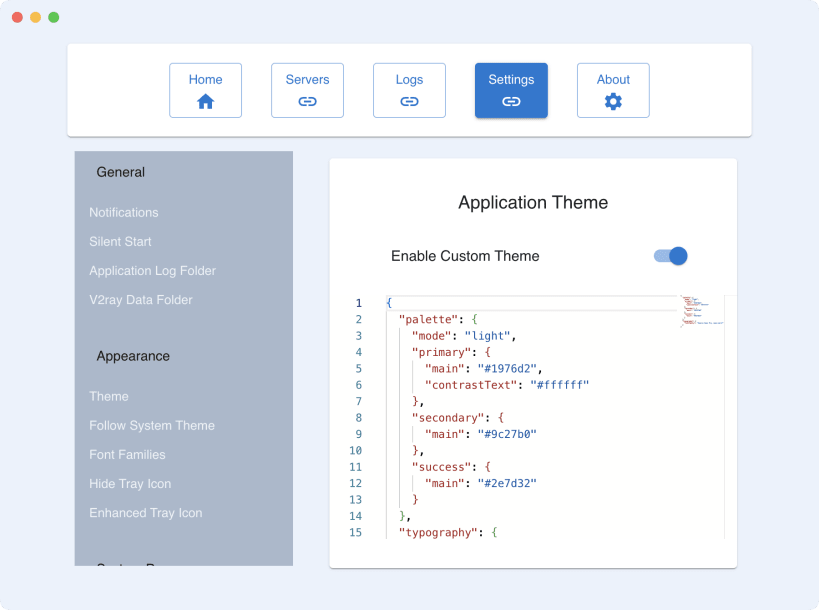Click the house icon under Home
This screenshot has width=819, height=610.
(x=205, y=101)
